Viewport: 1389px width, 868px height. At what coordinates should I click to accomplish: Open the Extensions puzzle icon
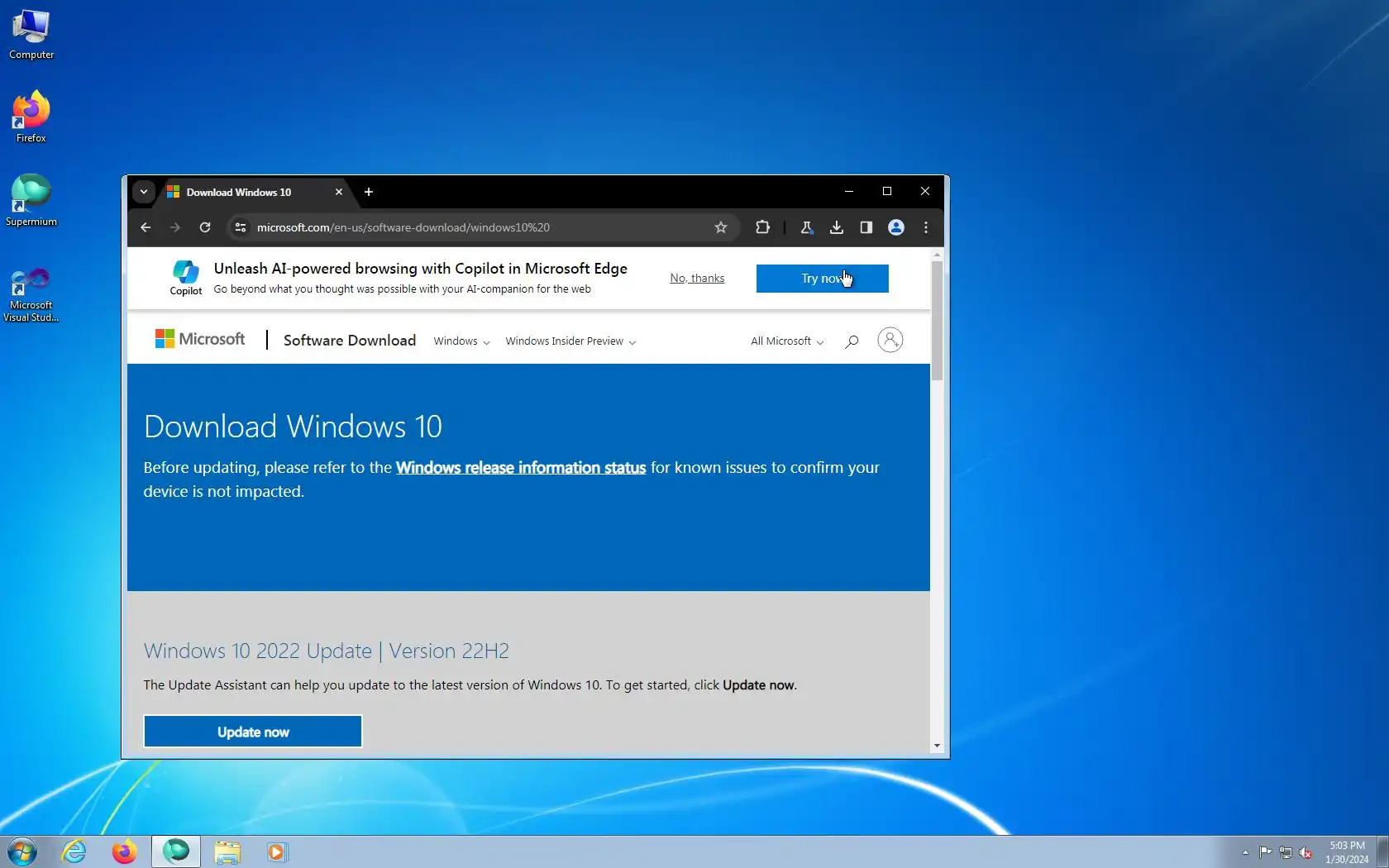762,227
